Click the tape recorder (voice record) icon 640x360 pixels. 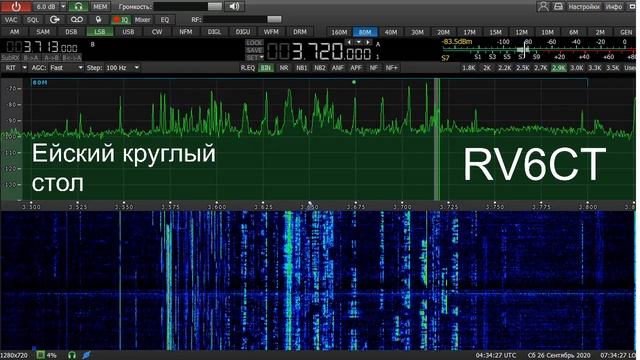coord(77,20)
